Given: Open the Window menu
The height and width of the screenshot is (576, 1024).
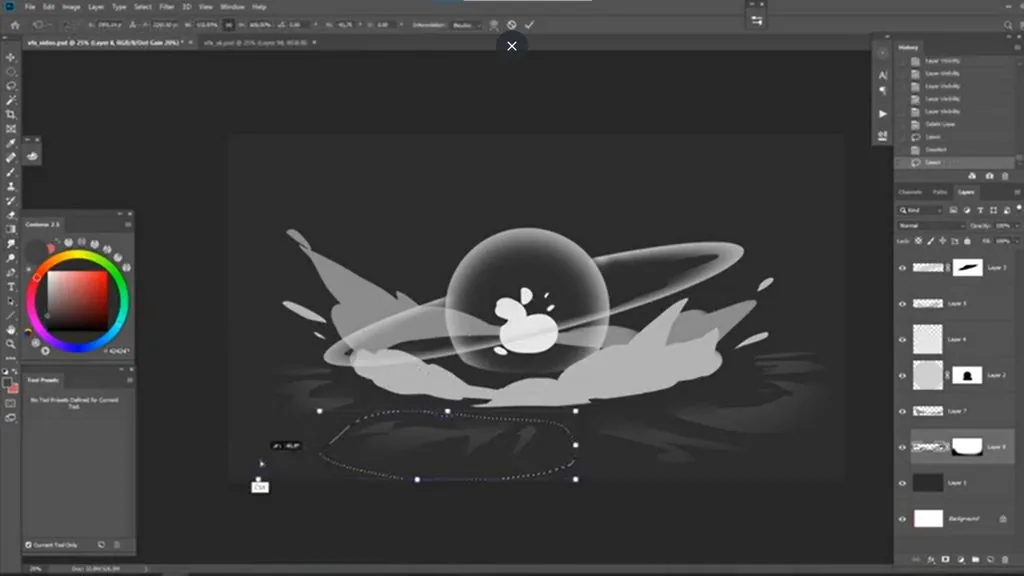Looking at the screenshot, I should [232, 7].
